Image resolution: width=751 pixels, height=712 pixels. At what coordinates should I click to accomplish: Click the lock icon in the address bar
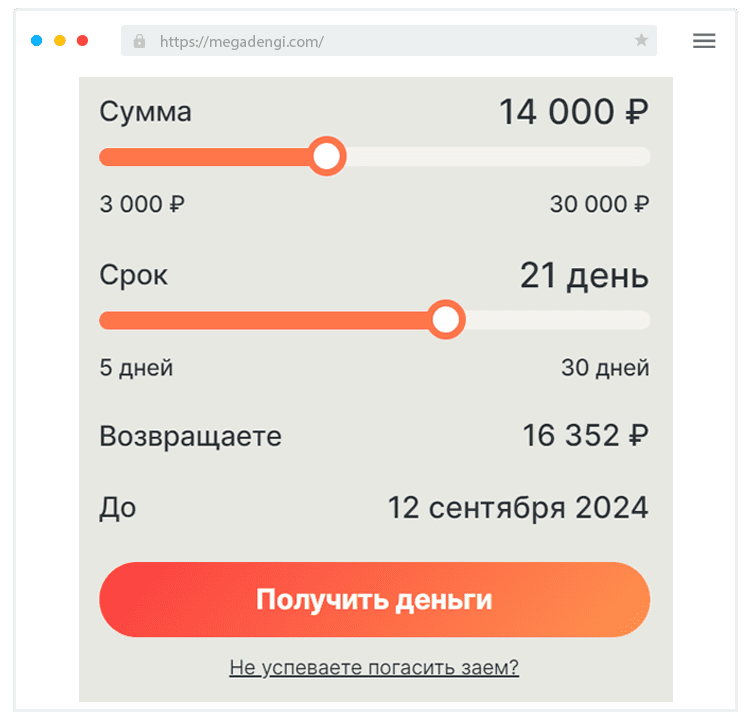tap(139, 41)
